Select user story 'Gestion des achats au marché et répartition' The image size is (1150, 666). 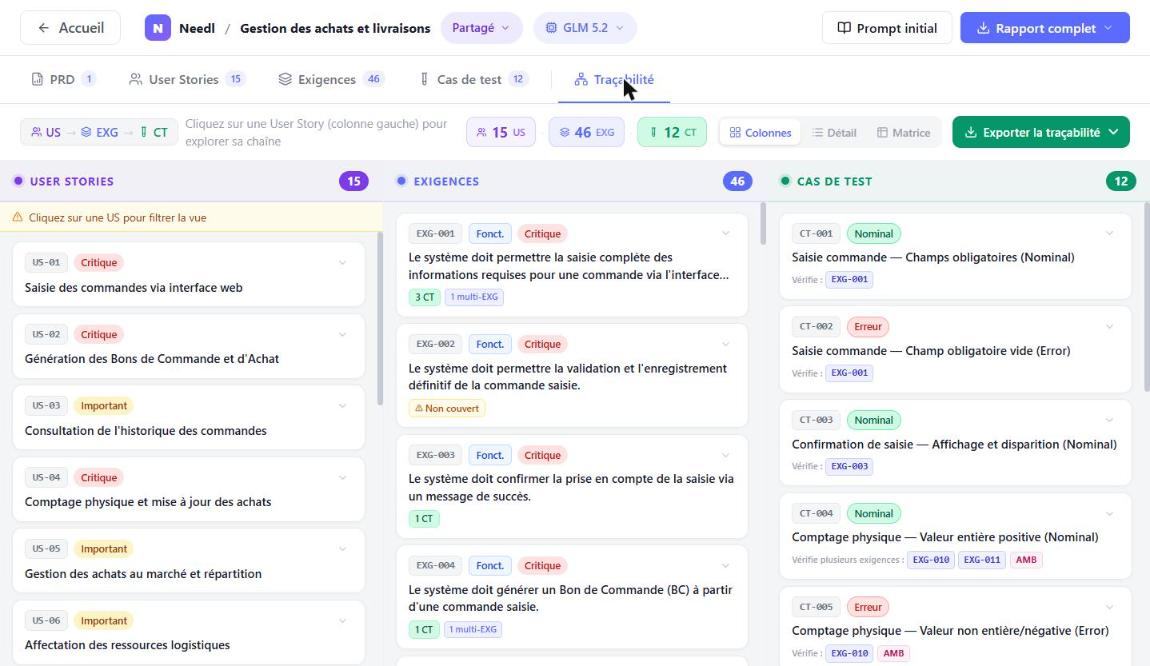188,561
